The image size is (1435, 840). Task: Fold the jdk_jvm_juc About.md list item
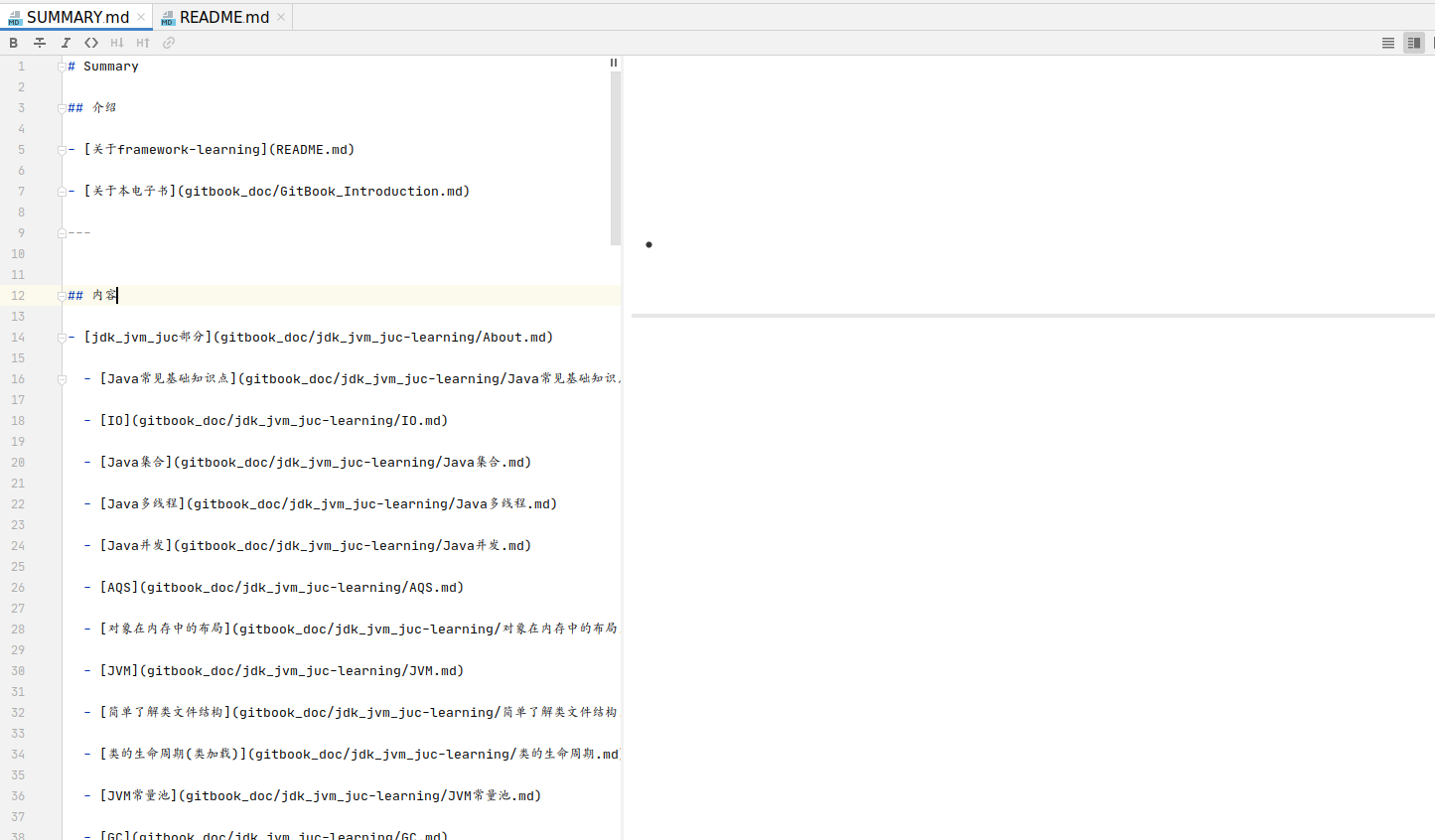coord(62,338)
